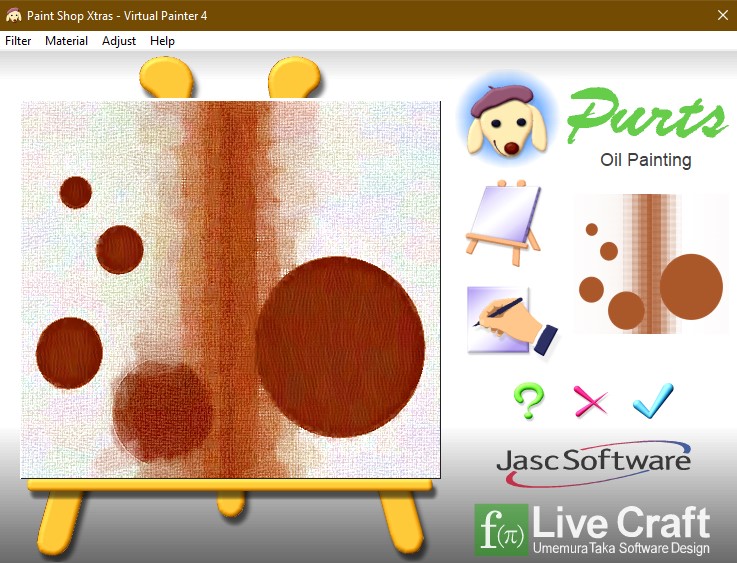Click the blue checkmark apply icon

tap(653, 401)
